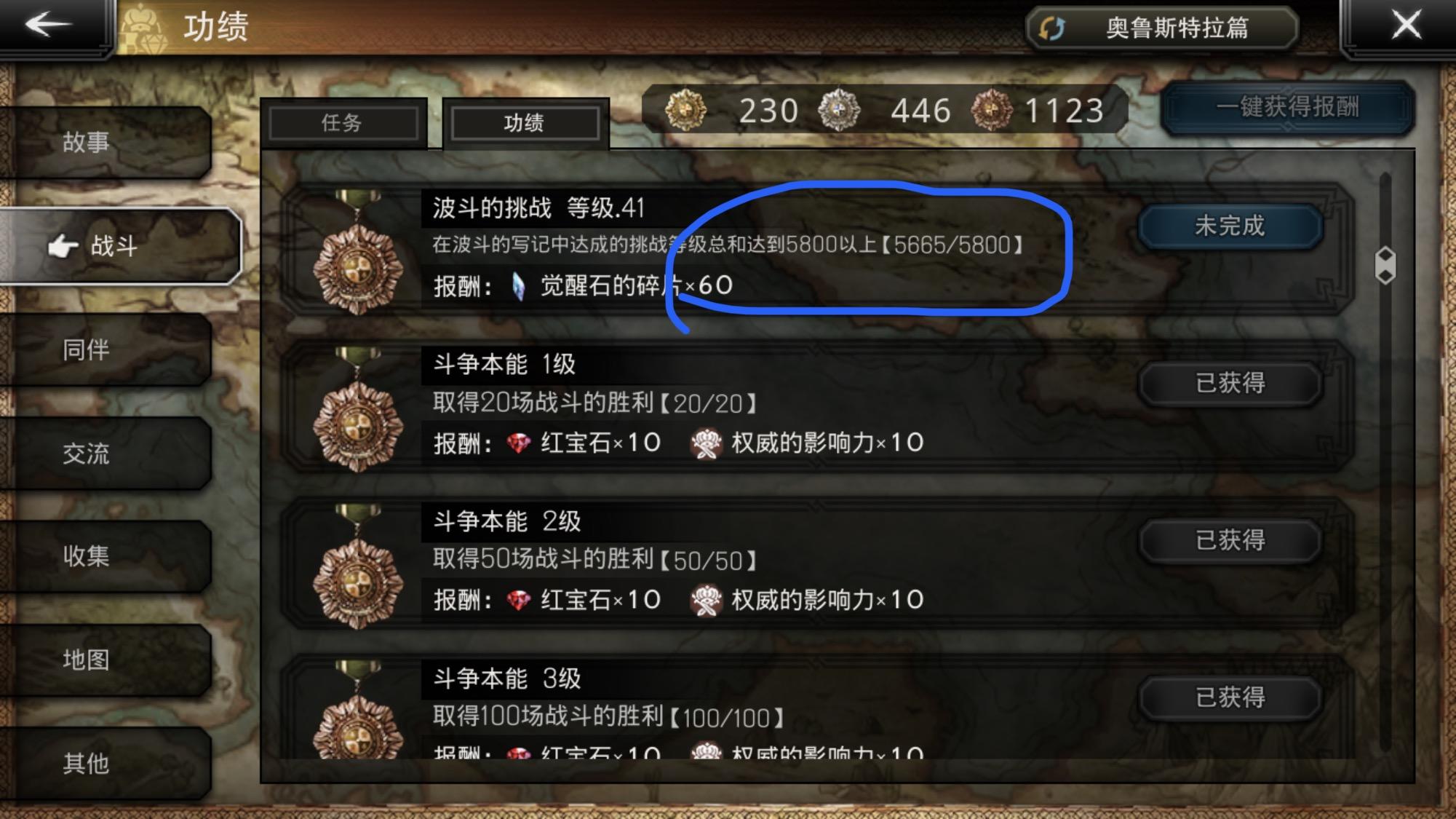The image size is (1456, 819).
Task: Click the 一键获得报酬 button
Action: click(x=1288, y=108)
